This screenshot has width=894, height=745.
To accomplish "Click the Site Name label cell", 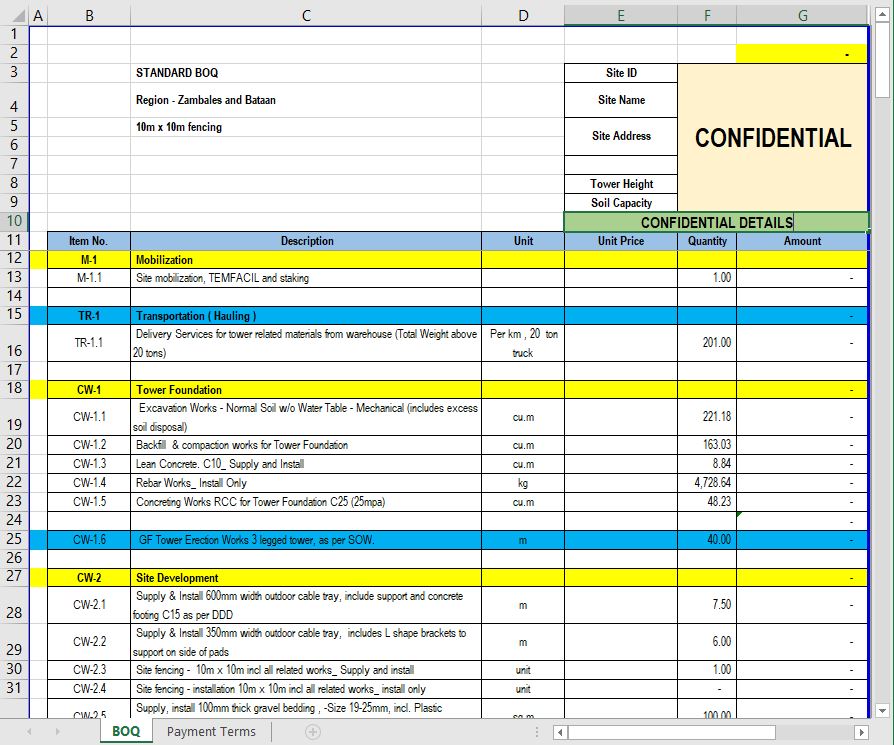I will (621, 100).
